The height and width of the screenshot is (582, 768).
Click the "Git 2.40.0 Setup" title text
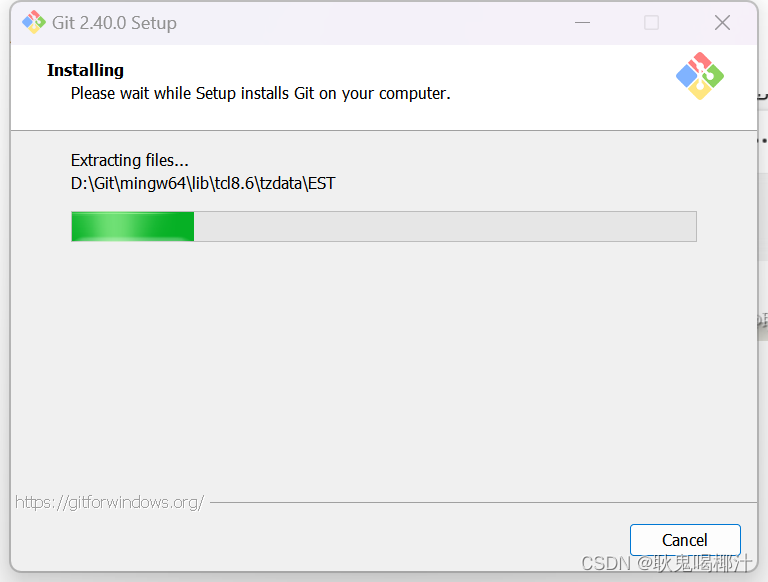[x=114, y=23]
